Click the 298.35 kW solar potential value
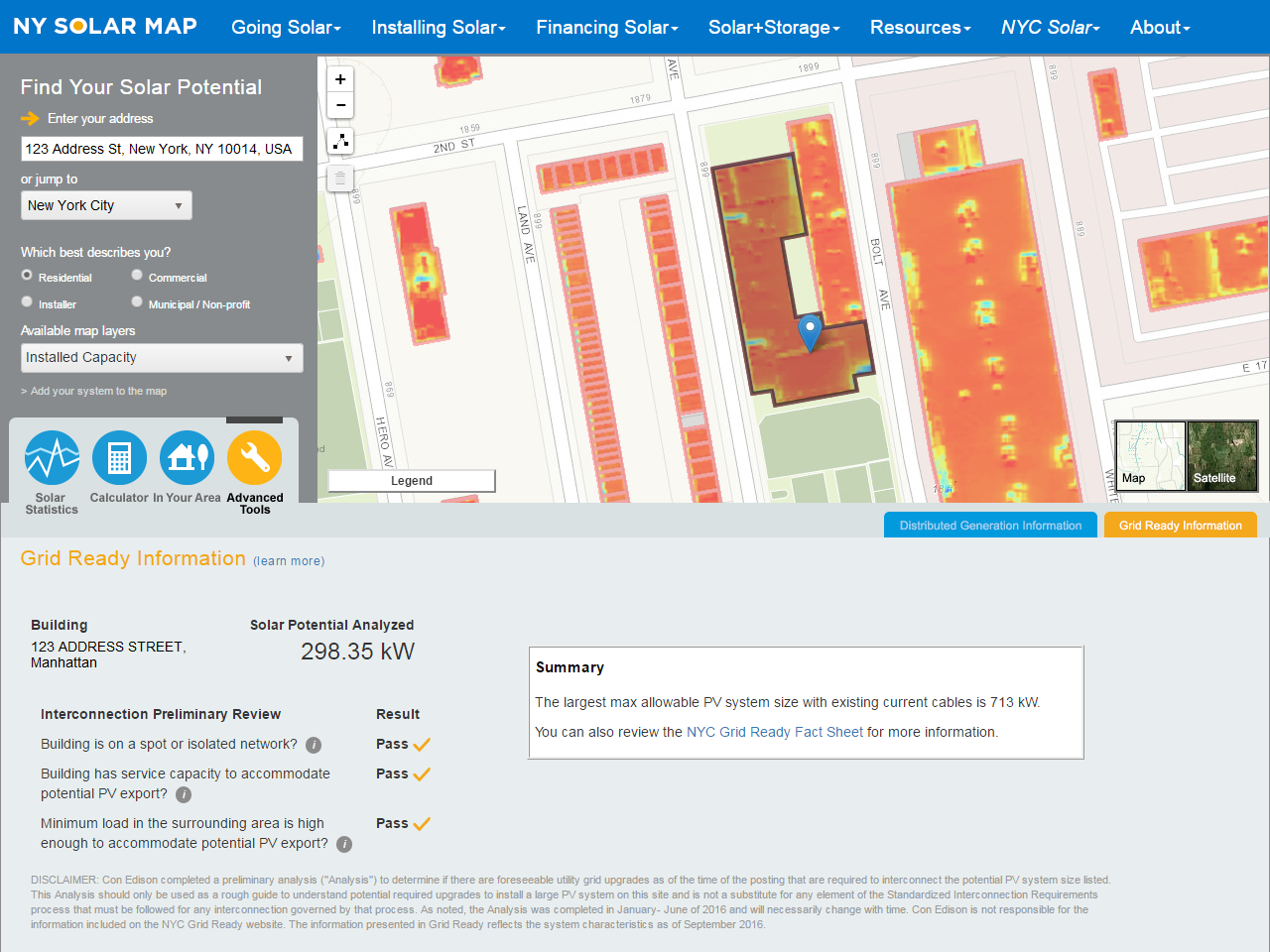 tap(357, 652)
